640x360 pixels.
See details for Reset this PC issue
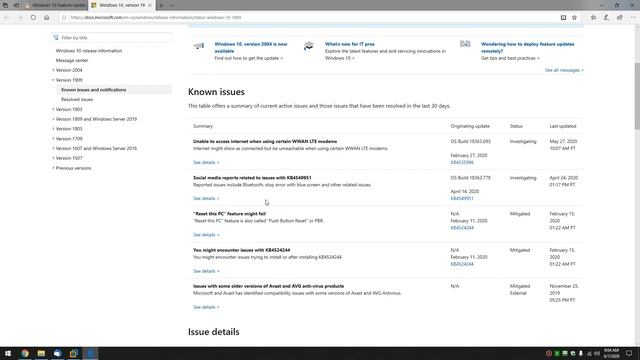(206, 235)
